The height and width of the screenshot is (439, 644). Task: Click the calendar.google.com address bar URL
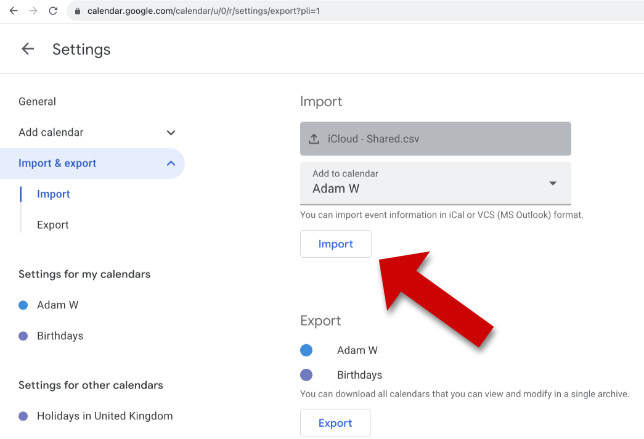point(203,11)
